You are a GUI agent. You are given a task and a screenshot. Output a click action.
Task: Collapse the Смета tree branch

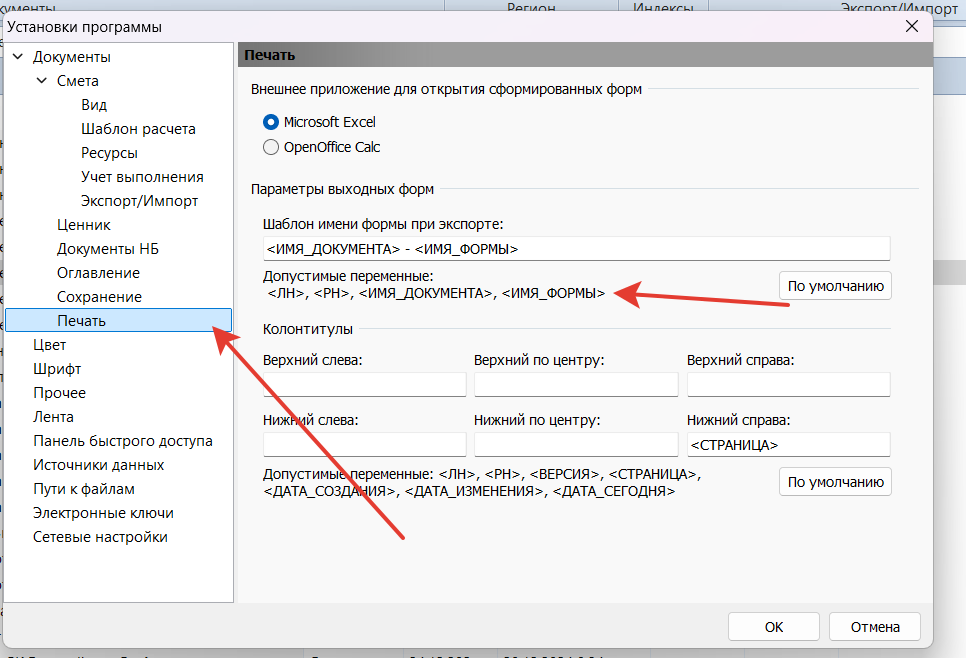pyautogui.click(x=42, y=81)
